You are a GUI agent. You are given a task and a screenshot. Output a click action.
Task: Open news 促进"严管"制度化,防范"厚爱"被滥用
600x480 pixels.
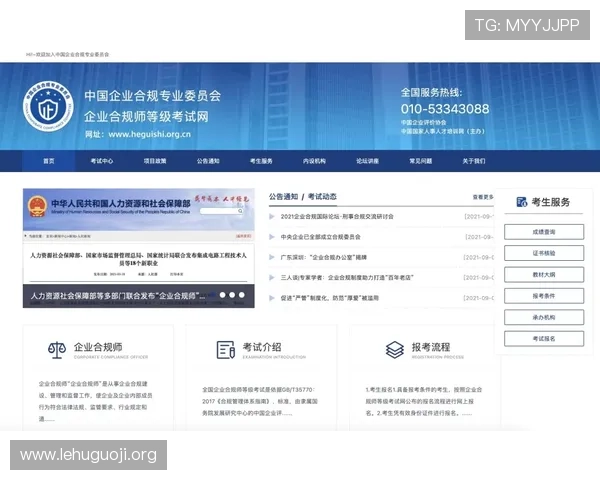(329, 298)
